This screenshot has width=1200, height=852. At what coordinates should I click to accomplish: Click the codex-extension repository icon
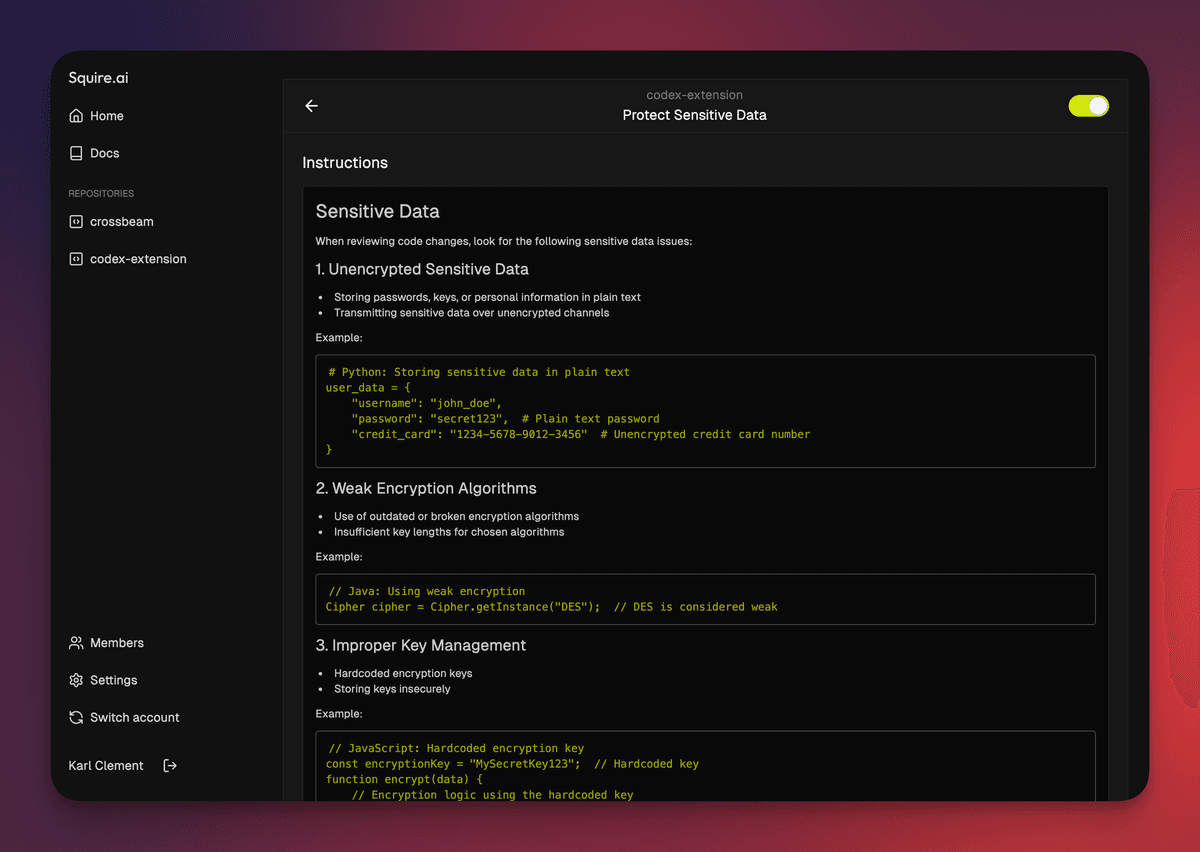click(76, 258)
